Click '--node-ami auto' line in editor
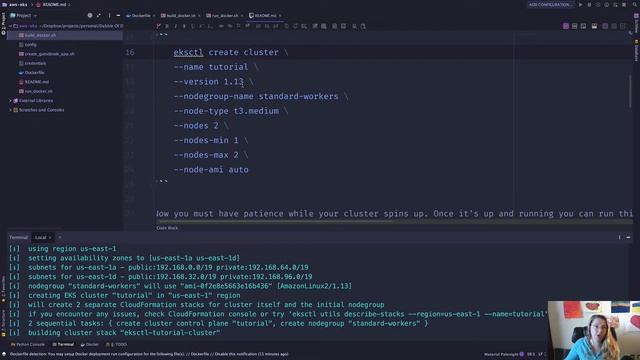The image size is (640, 360). pos(211,170)
